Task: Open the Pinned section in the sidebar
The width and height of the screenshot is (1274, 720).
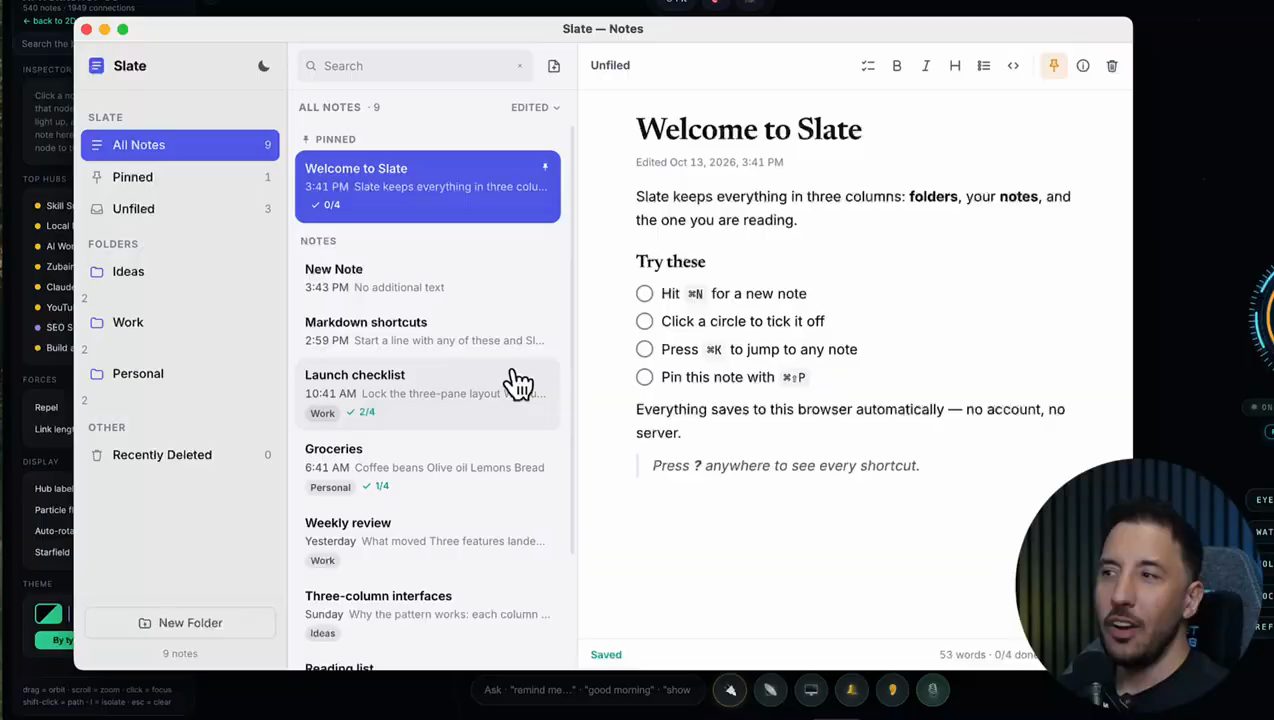Action: (180, 177)
